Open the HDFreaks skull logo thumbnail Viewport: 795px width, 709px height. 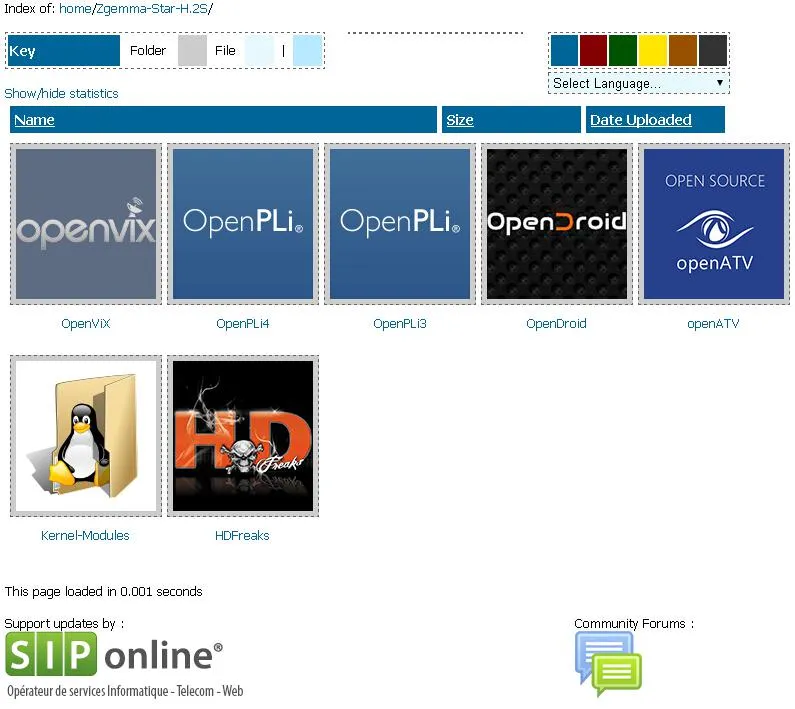[x=243, y=436]
